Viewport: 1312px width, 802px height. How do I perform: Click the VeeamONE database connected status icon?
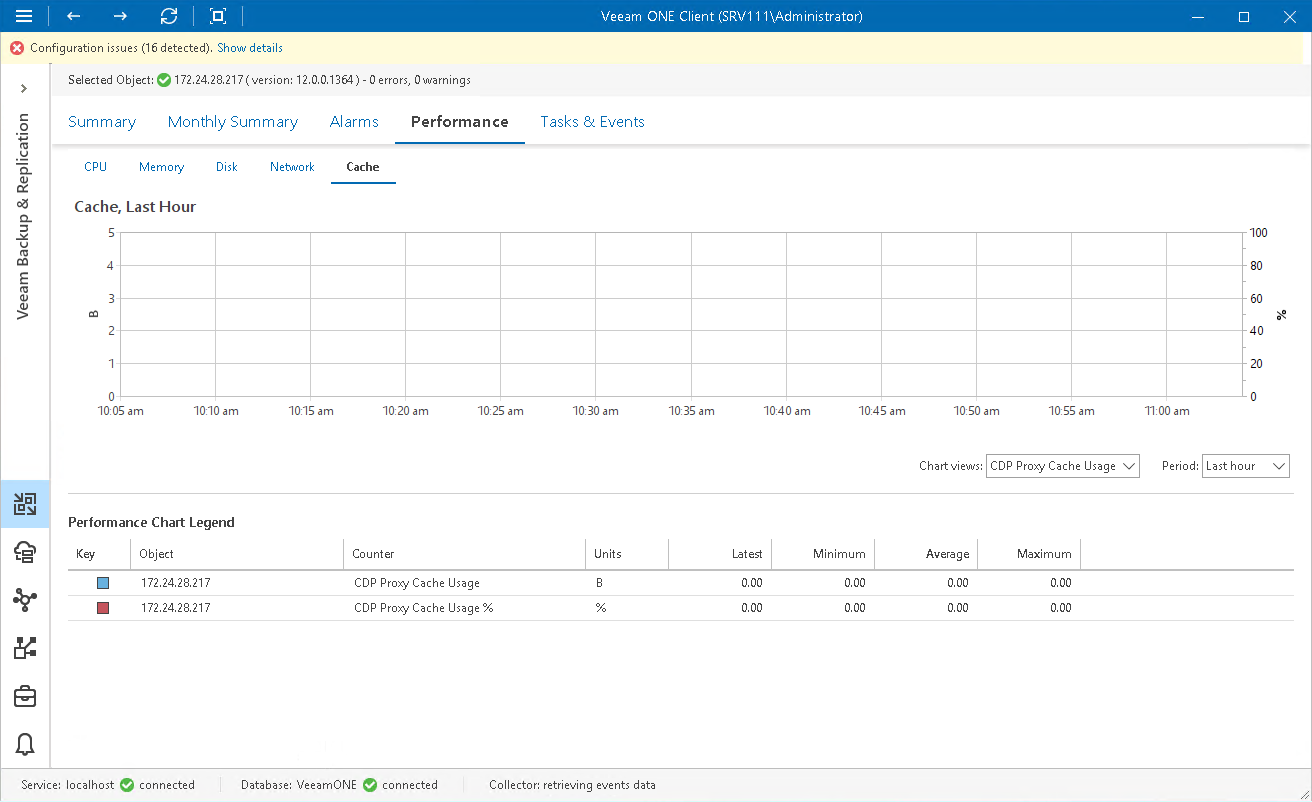(x=370, y=785)
